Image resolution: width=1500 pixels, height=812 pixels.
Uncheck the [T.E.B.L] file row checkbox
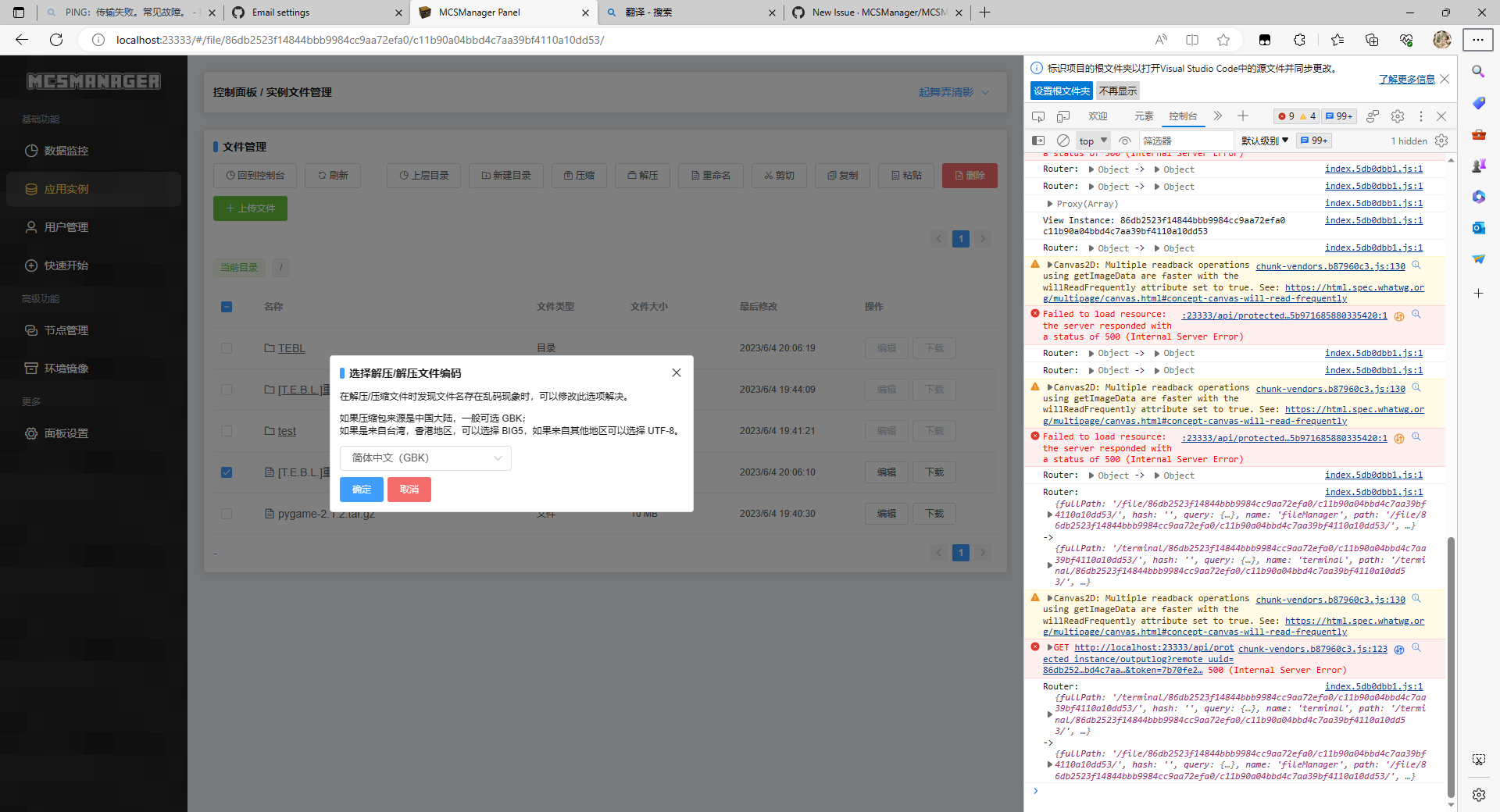pyautogui.click(x=227, y=472)
